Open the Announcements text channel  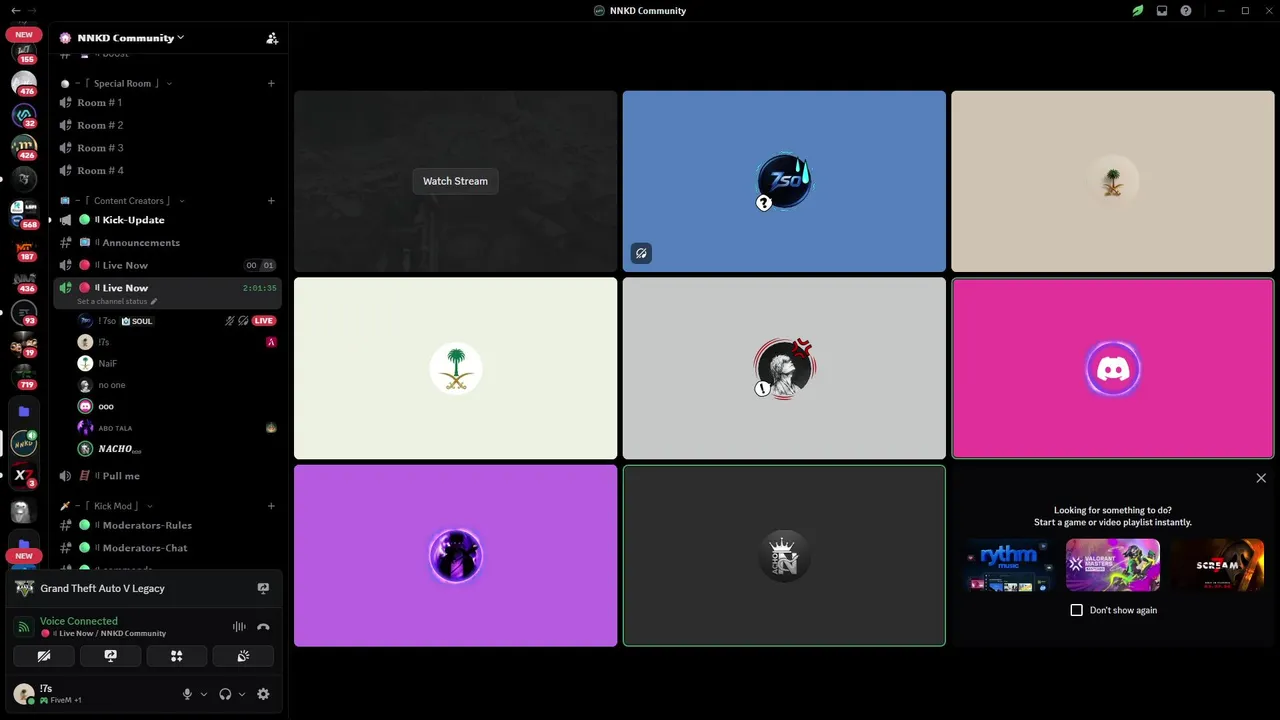[x=167, y=243]
